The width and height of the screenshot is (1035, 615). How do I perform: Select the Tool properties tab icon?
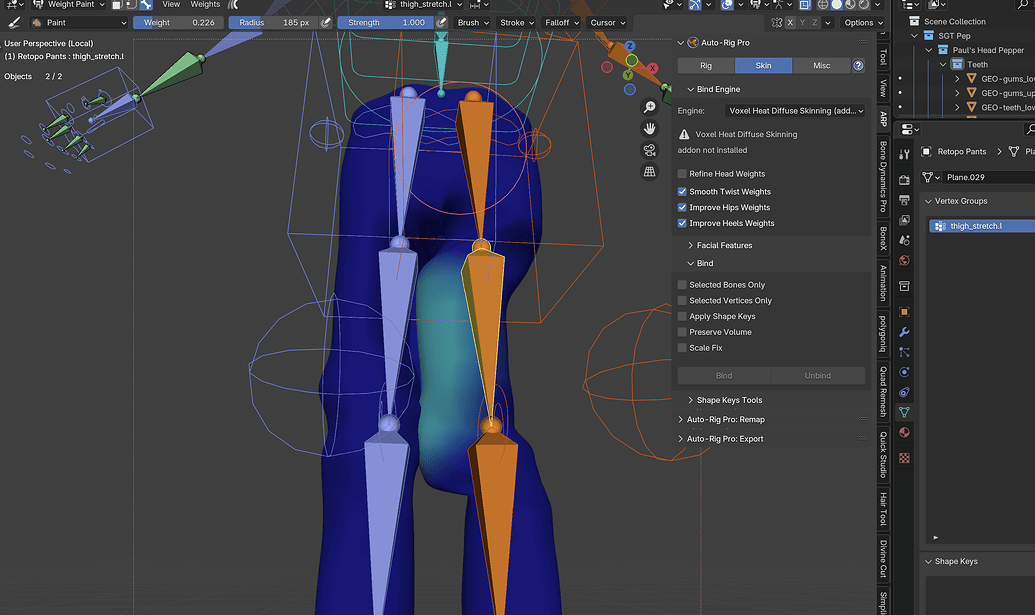click(904, 154)
